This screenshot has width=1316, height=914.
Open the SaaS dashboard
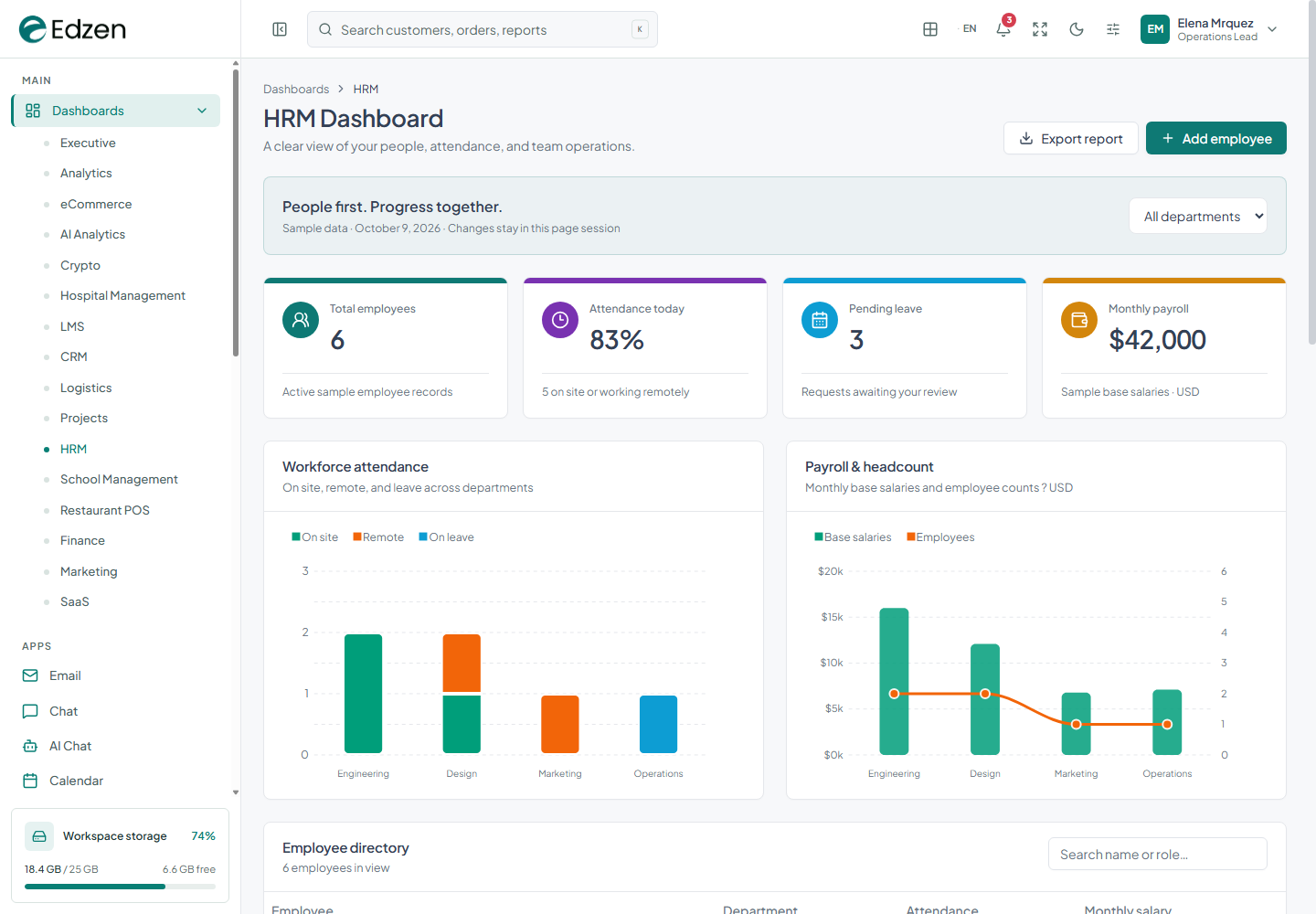click(x=75, y=601)
